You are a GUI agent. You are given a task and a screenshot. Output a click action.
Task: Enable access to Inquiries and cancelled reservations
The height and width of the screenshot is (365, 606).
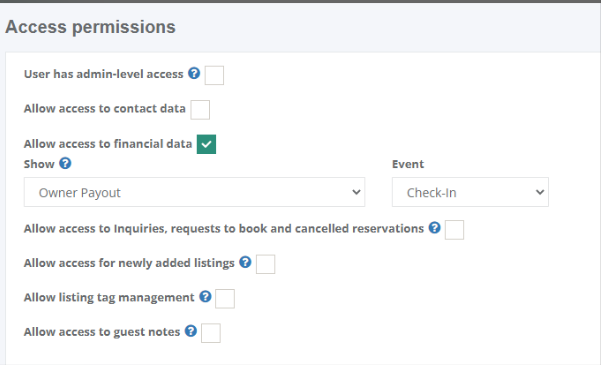[454, 230]
